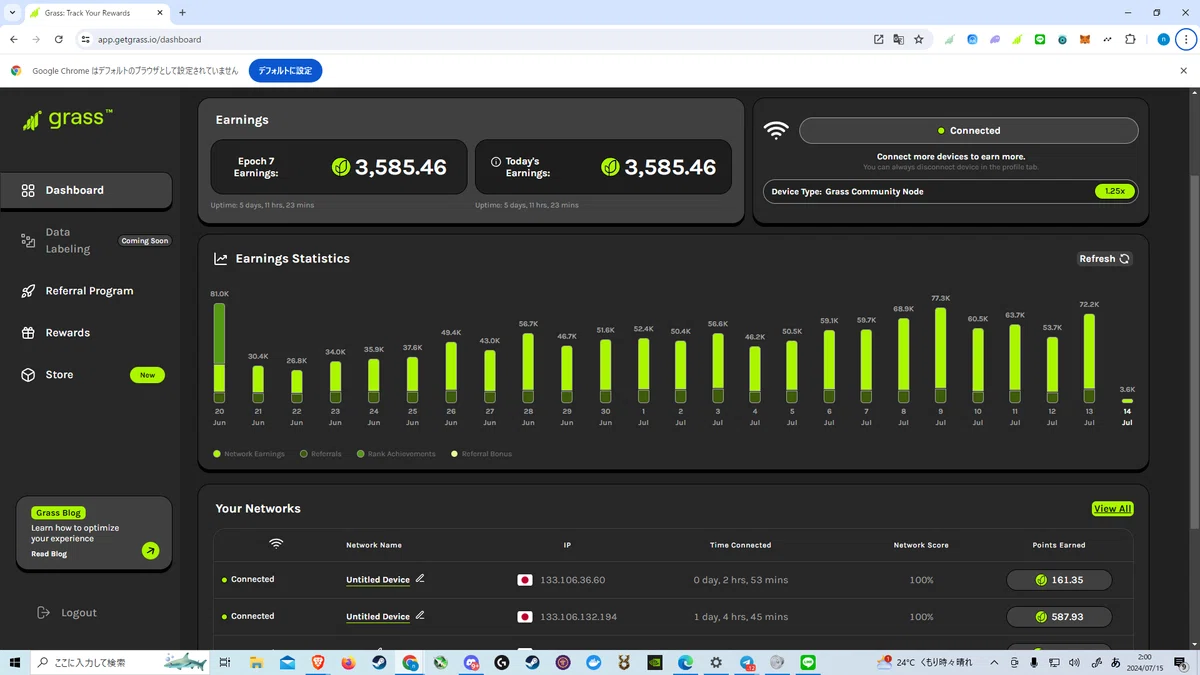
Task: Open the LINE app taskbar icon
Action: click(x=808, y=662)
